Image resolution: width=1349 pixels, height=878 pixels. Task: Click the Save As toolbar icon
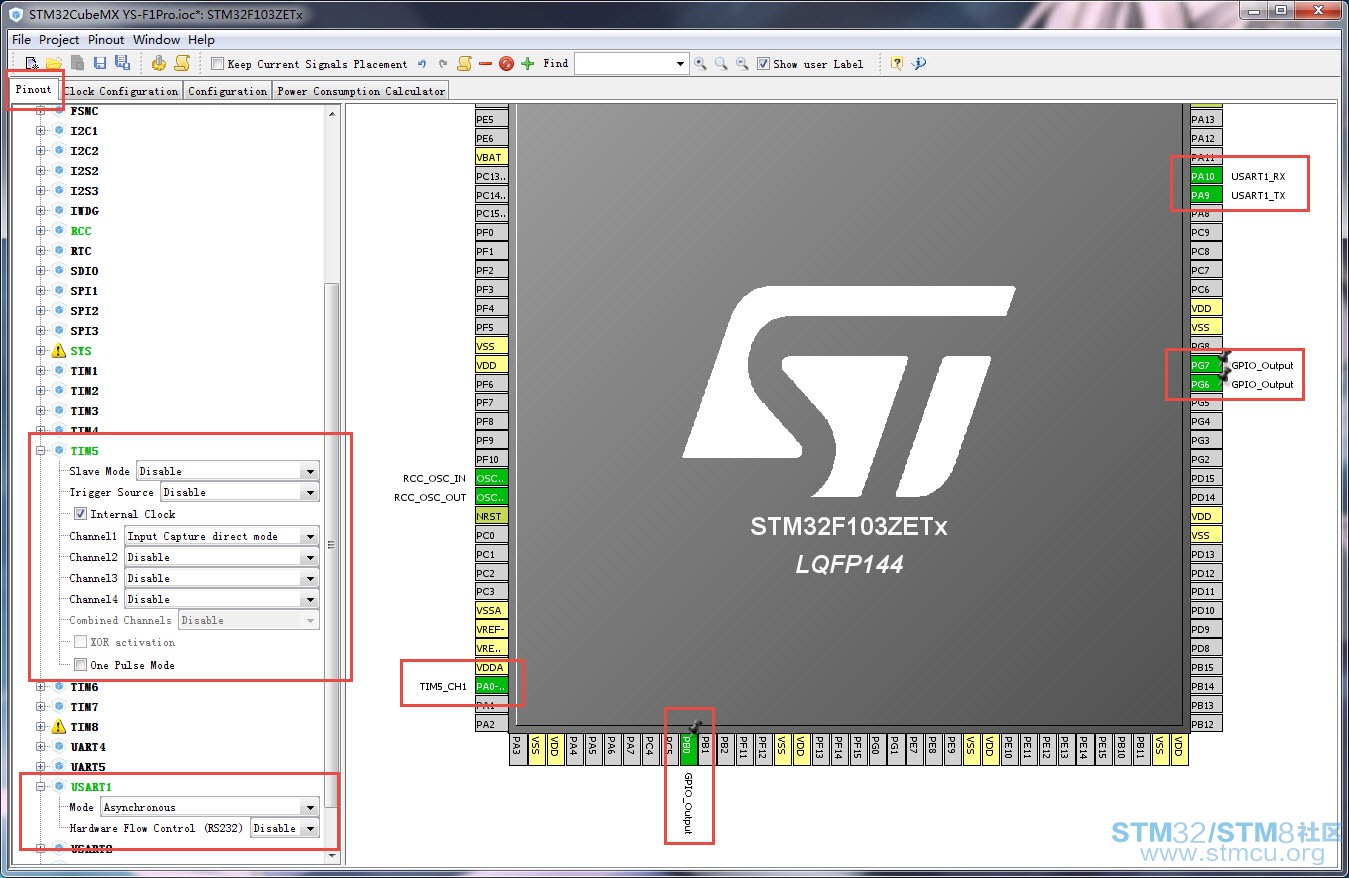122,63
